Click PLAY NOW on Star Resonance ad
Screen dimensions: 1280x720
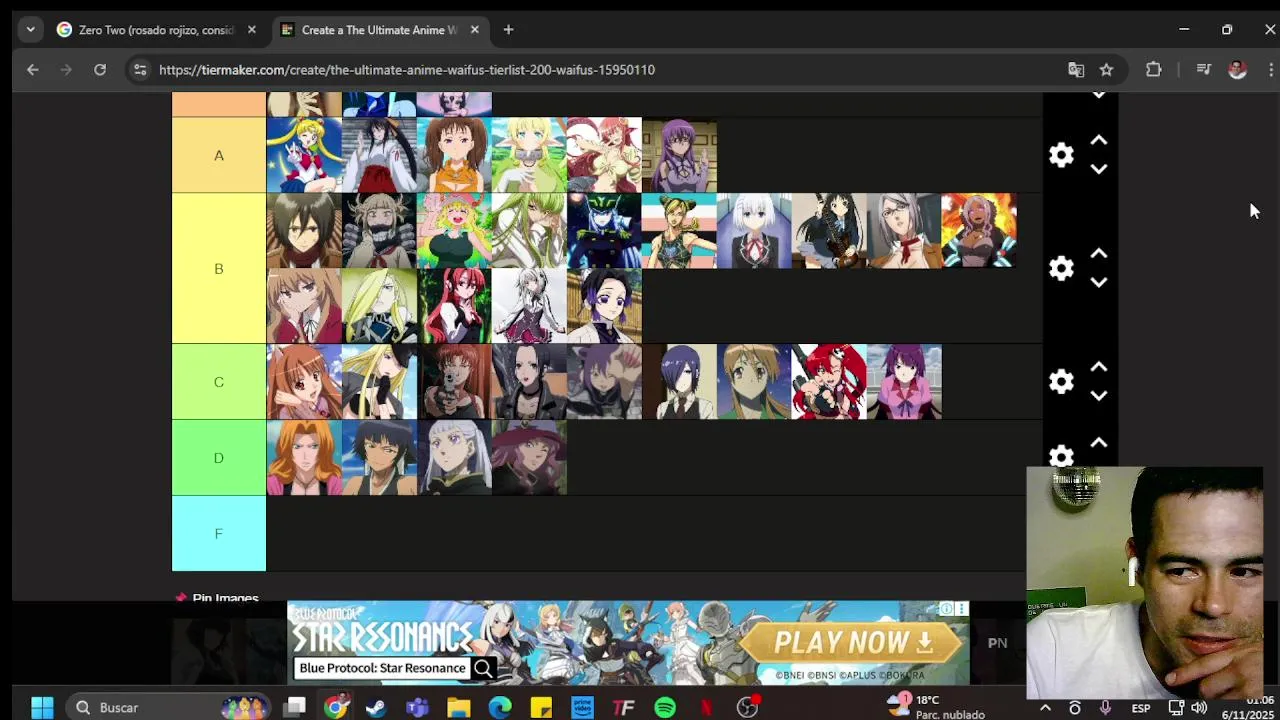coord(853,642)
